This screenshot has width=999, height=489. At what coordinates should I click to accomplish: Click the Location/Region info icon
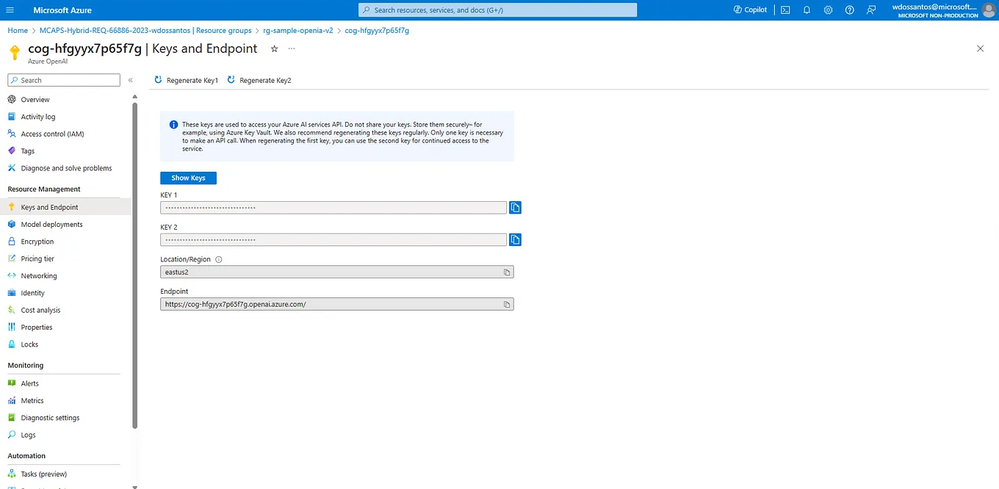(x=219, y=260)
